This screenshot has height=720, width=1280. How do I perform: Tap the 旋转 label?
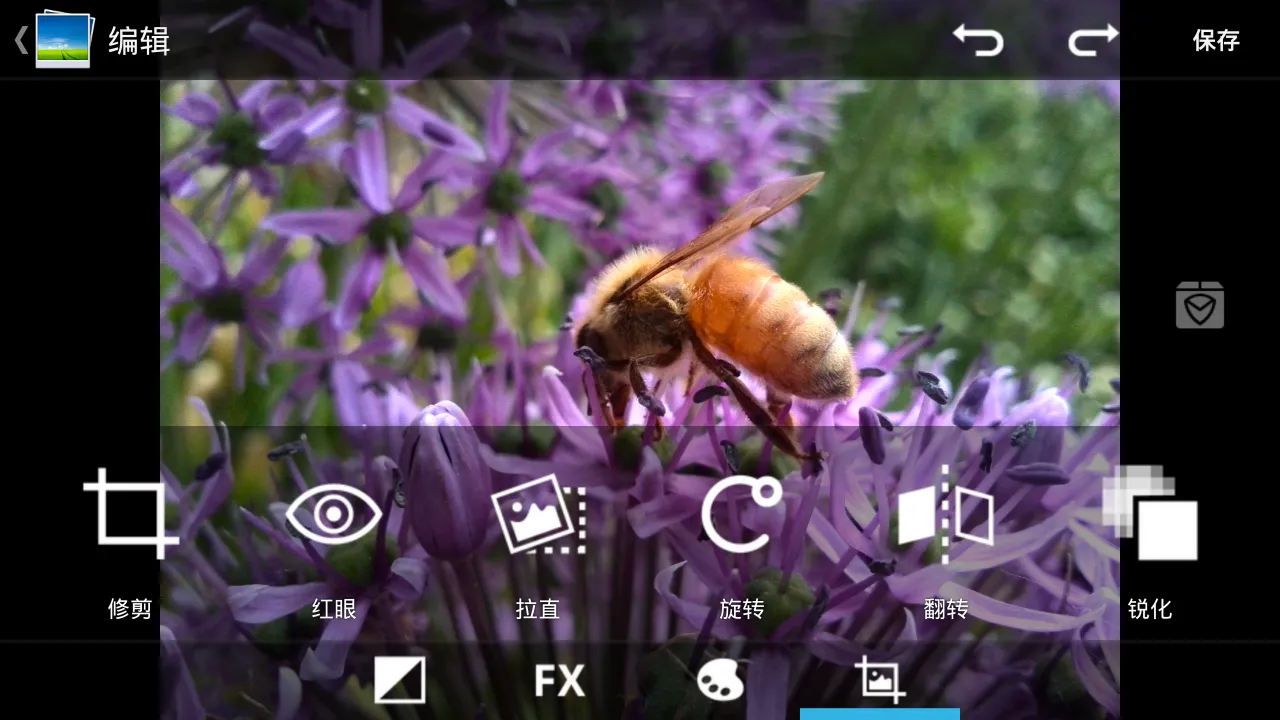pyautogui.click(x=742, y=608)
